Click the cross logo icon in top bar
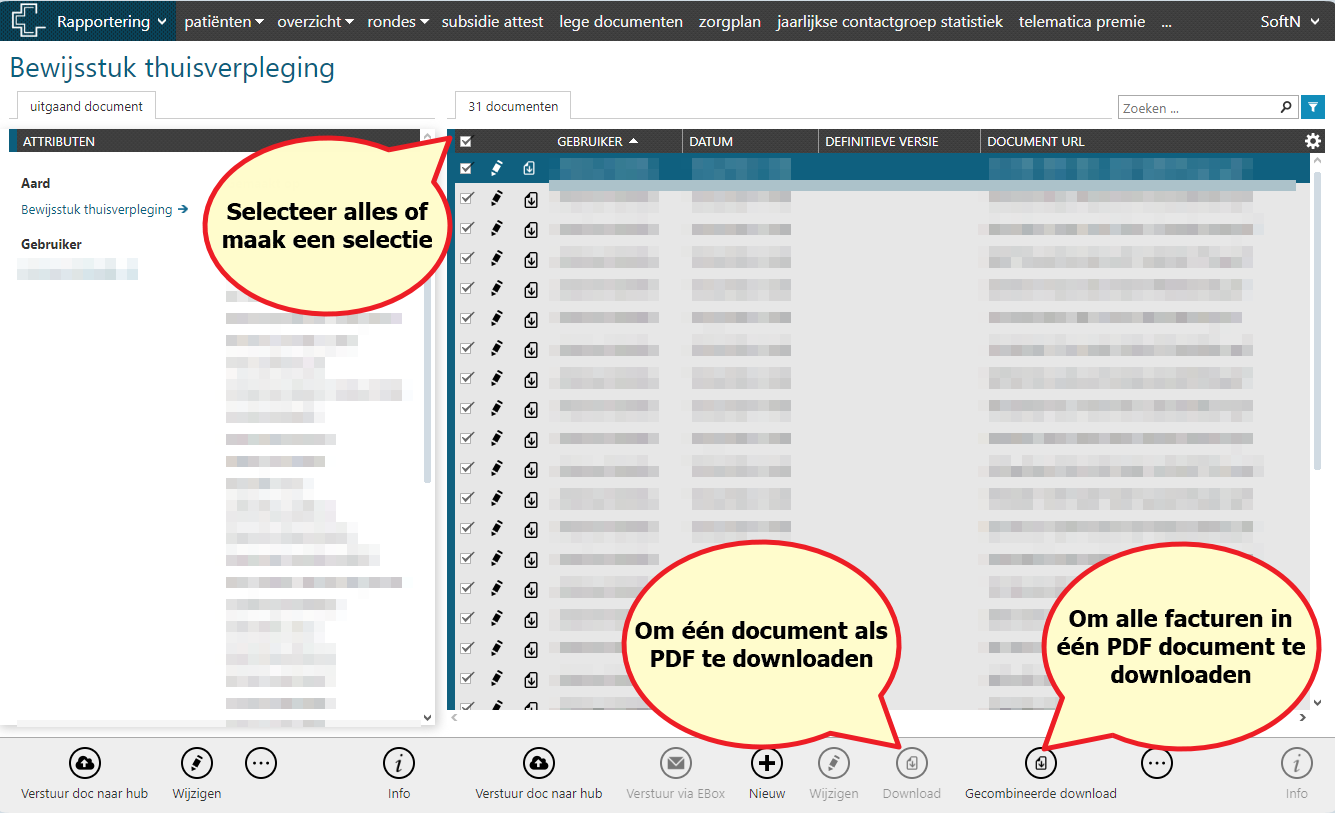Viewport: 1335px width, 813px height. tap(28, 21)
